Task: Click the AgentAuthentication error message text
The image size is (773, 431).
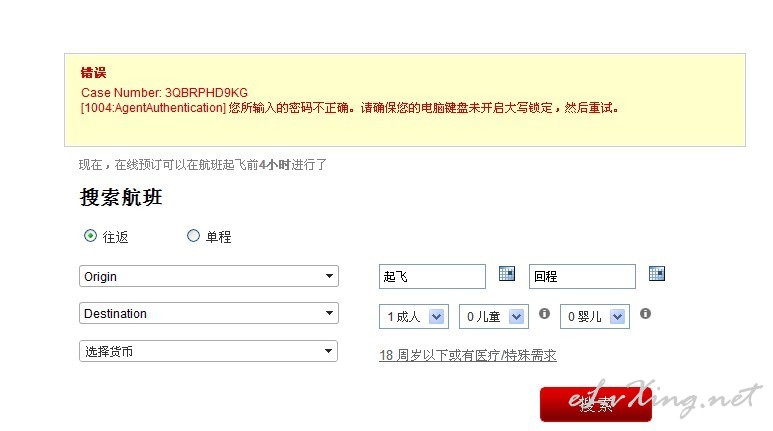Action: [x=350, y=108]
